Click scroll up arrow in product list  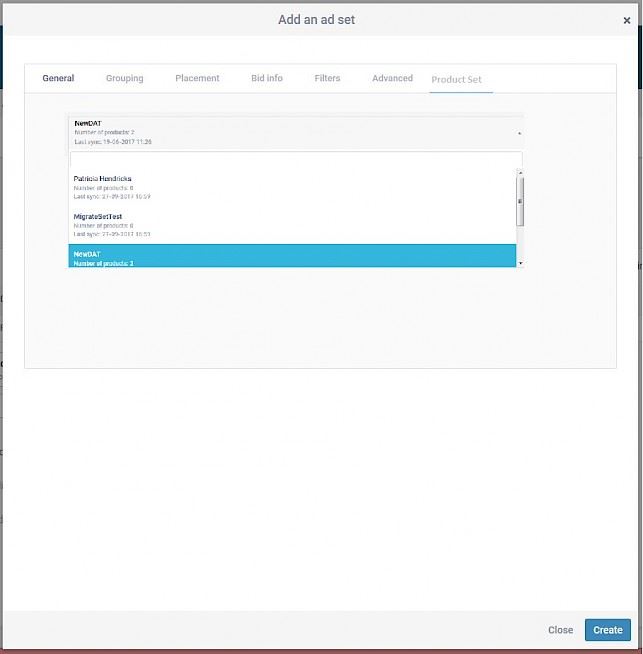pyautogui.click(x=520, y=173)
